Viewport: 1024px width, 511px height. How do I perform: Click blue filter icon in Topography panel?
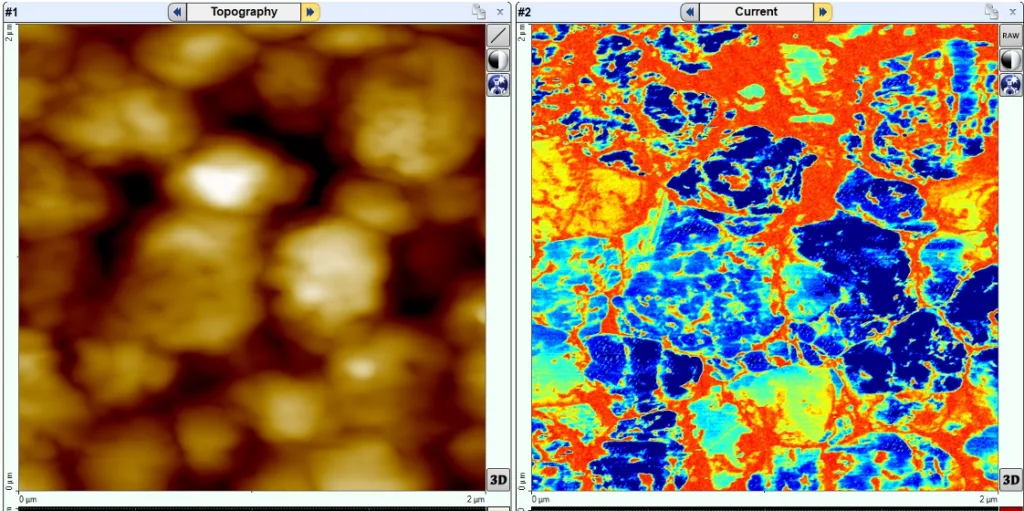498,85
